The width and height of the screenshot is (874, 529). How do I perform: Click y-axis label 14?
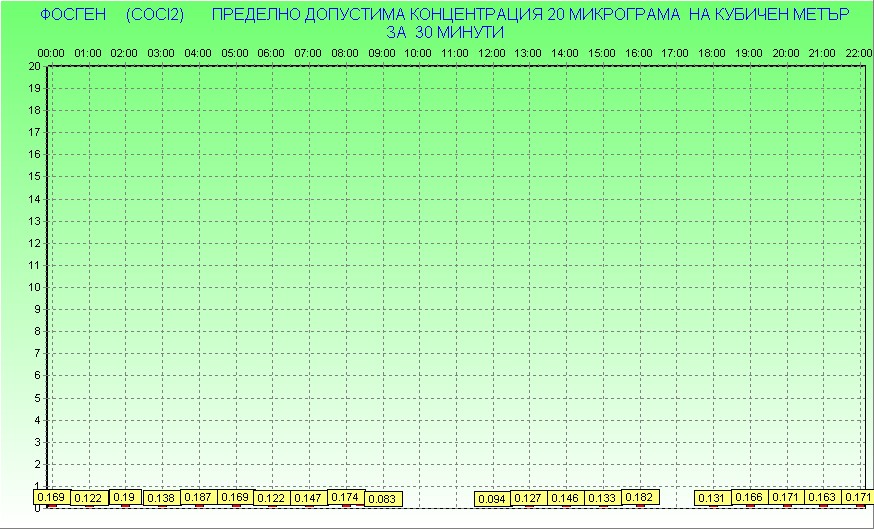34,199
